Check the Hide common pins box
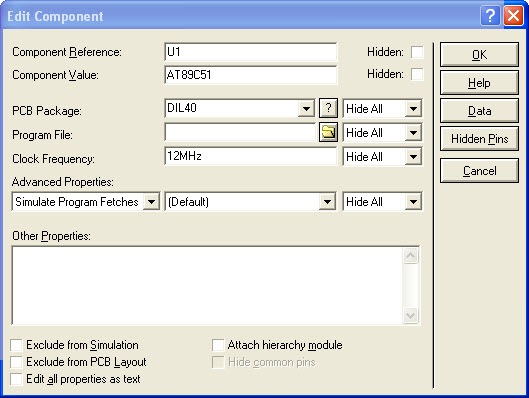 coord(218,362)
